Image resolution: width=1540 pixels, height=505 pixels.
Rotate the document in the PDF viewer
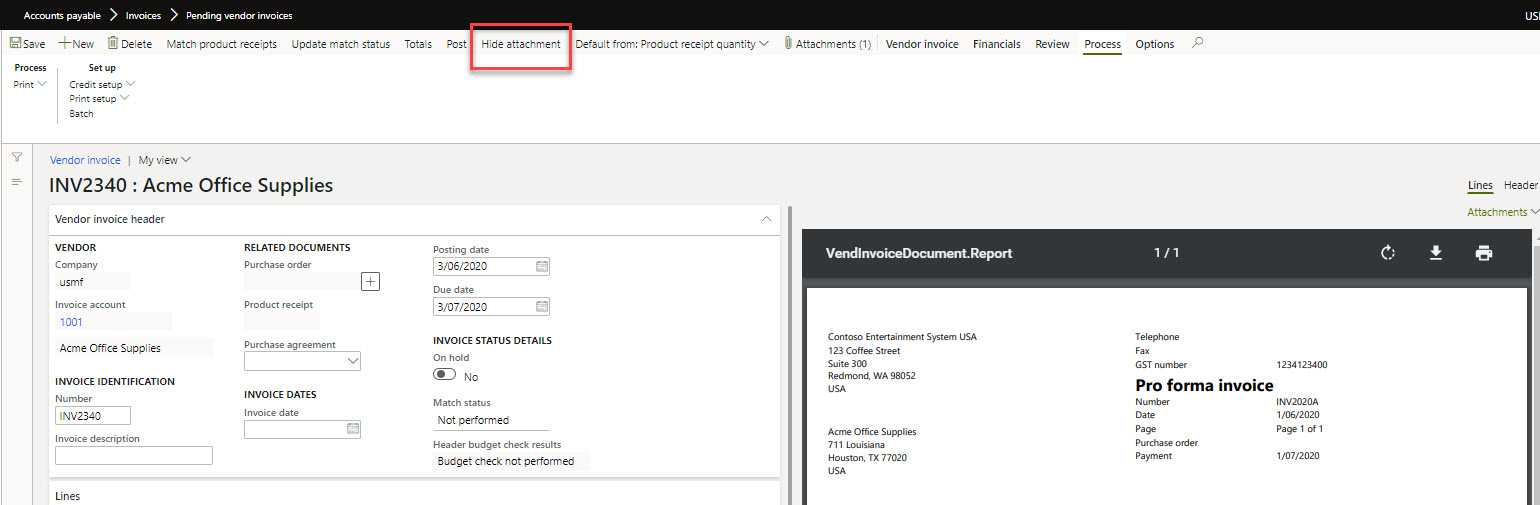coord(1388,253)
